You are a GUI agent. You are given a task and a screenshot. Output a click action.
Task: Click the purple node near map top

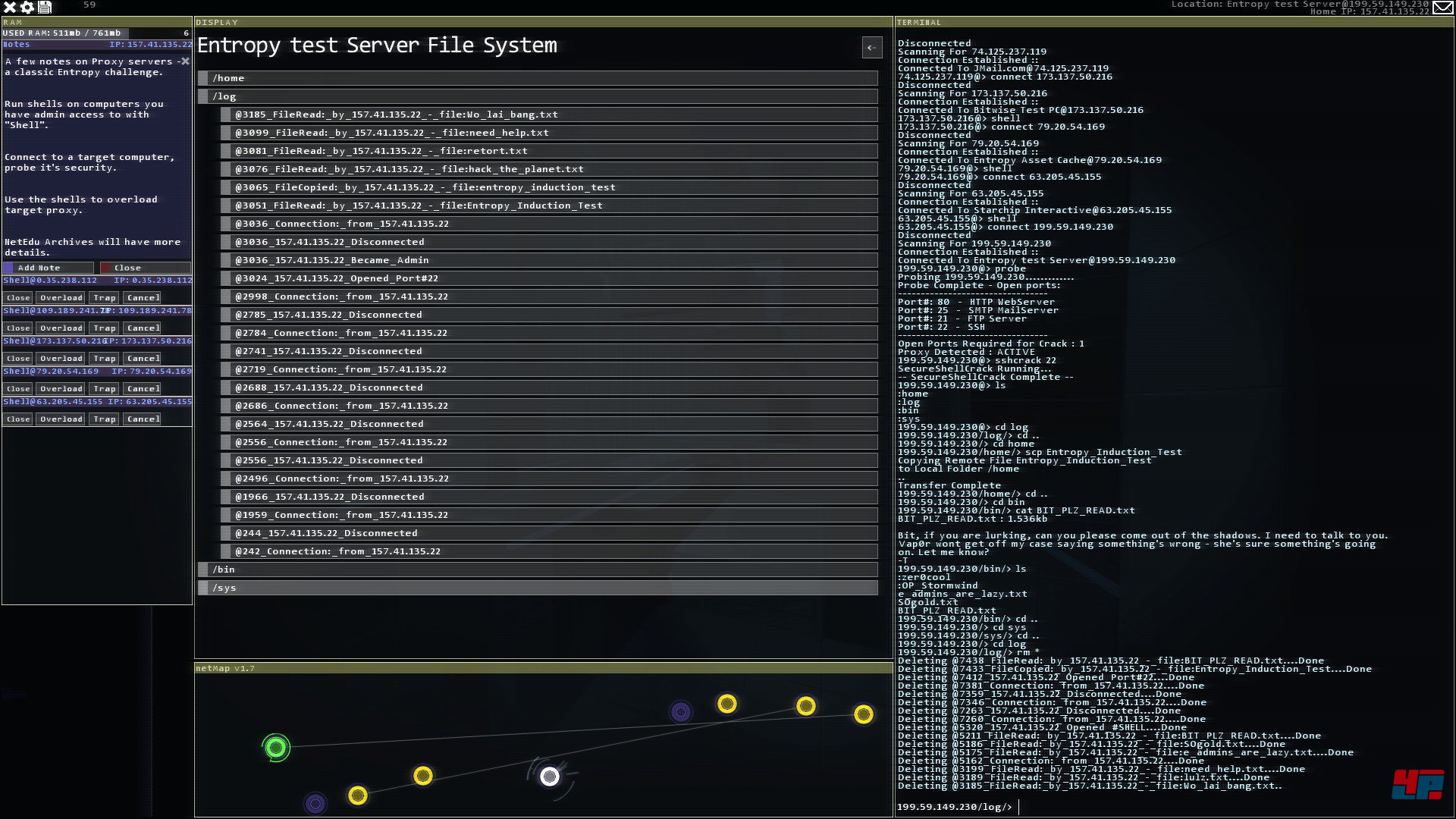pyautogui.click(x=681, y=712)
